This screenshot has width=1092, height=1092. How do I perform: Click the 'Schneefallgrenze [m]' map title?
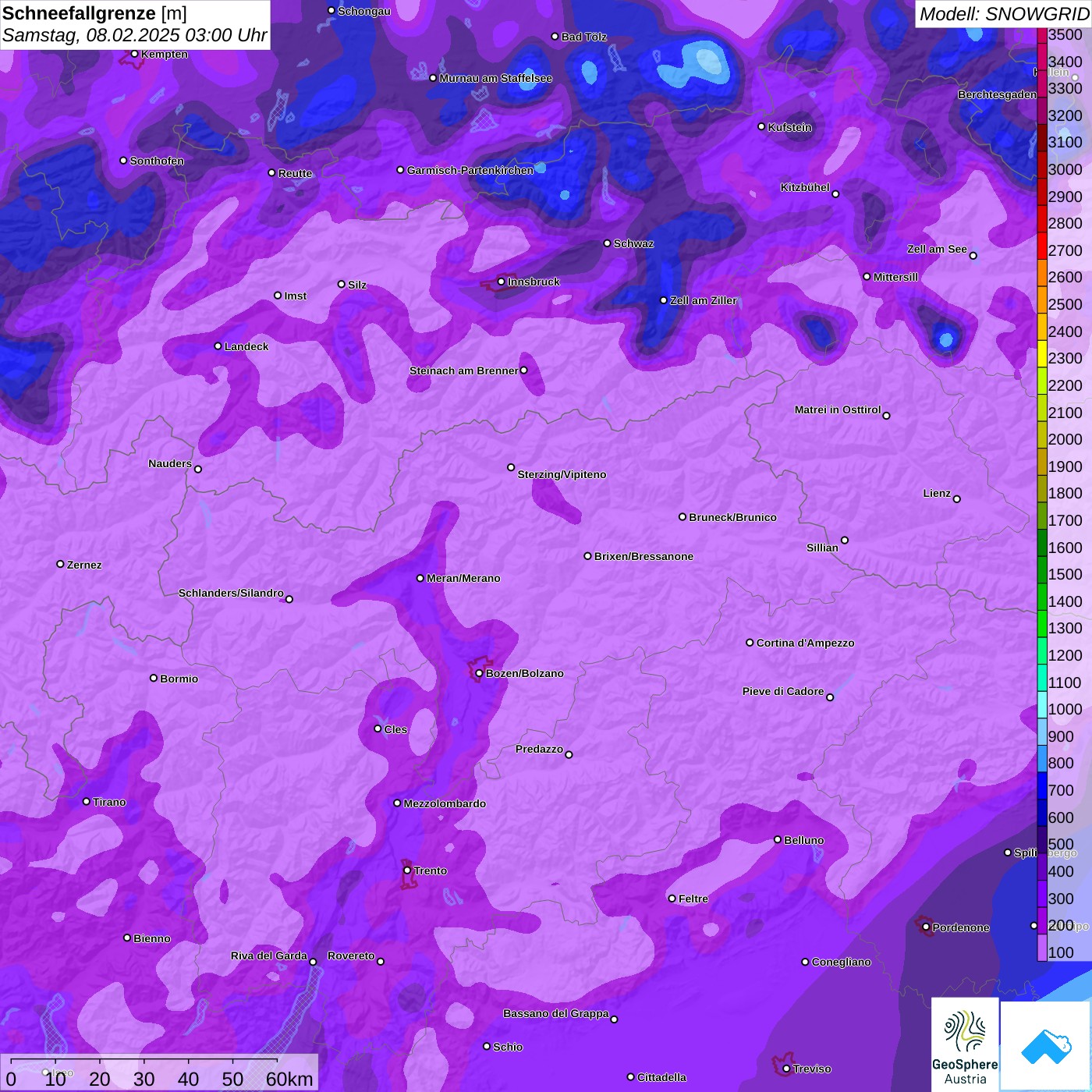tap(94, 13)
